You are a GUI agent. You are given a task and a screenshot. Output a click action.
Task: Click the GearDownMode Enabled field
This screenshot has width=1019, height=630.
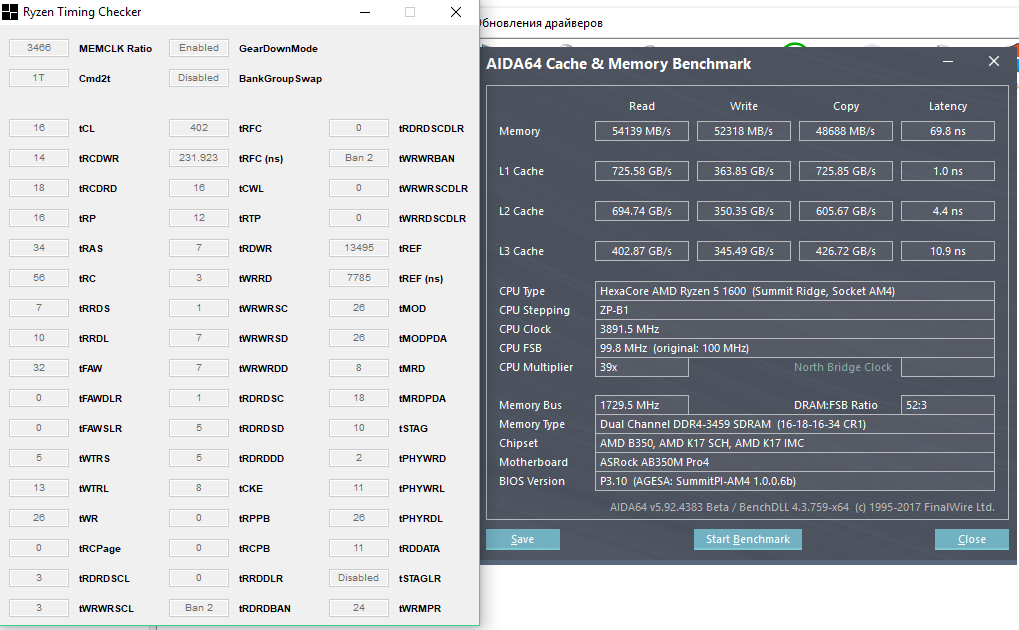click(199, 48)
